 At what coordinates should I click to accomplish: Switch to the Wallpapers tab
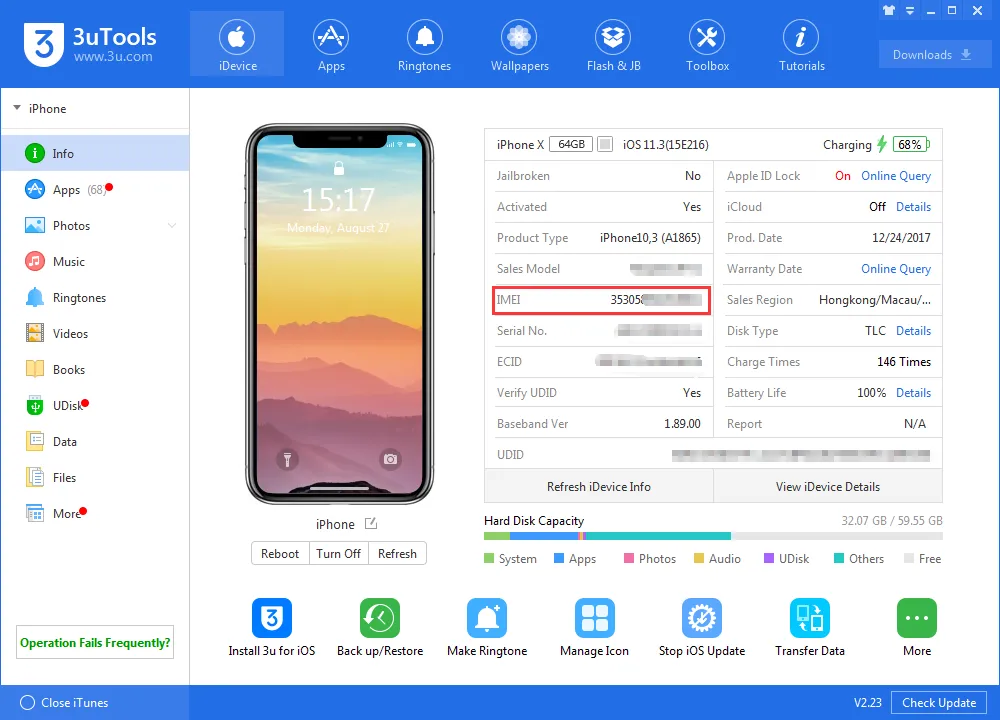(x=519, y=45)
